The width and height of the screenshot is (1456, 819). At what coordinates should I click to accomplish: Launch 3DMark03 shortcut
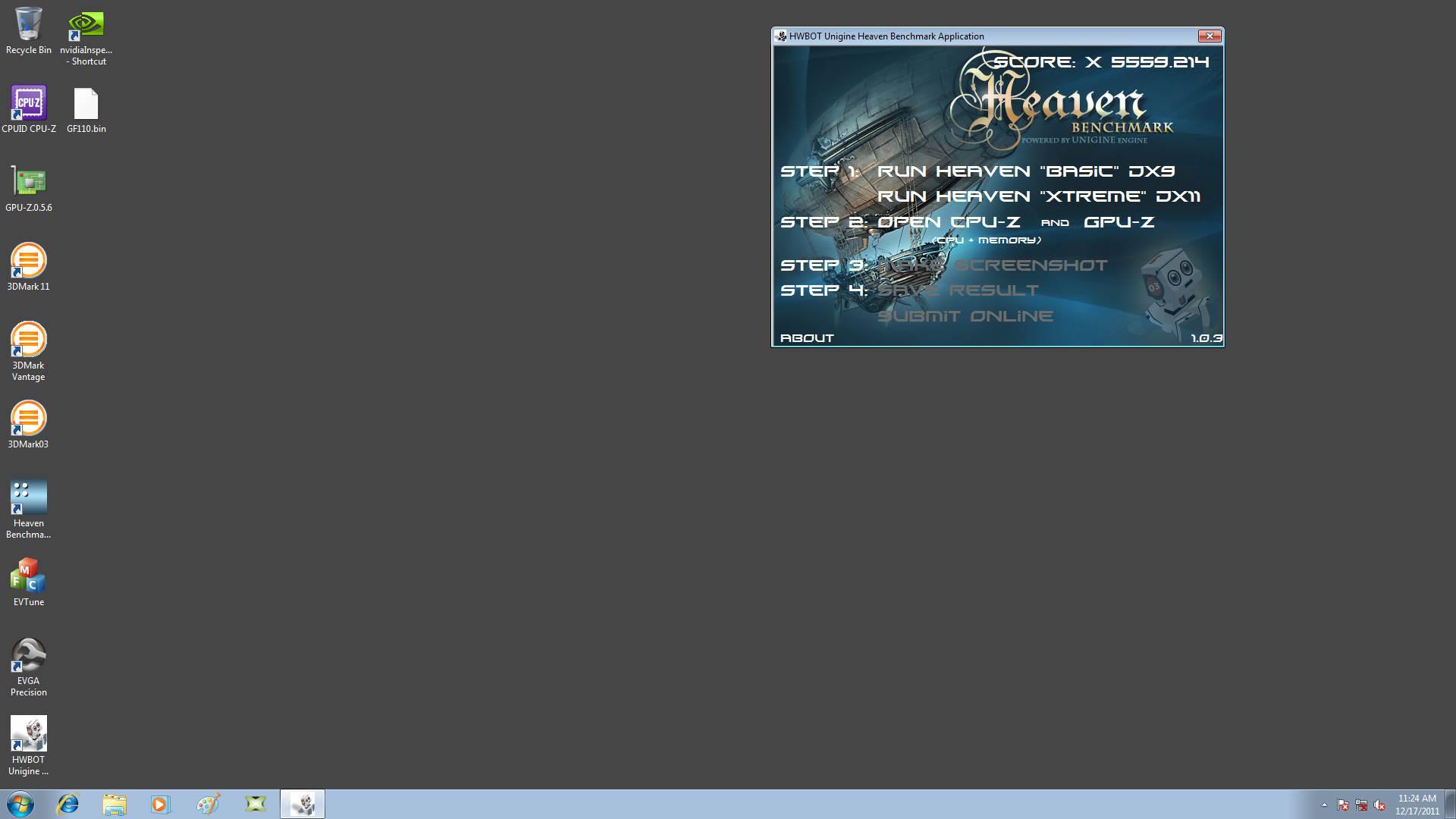click(x=29, y=424)
